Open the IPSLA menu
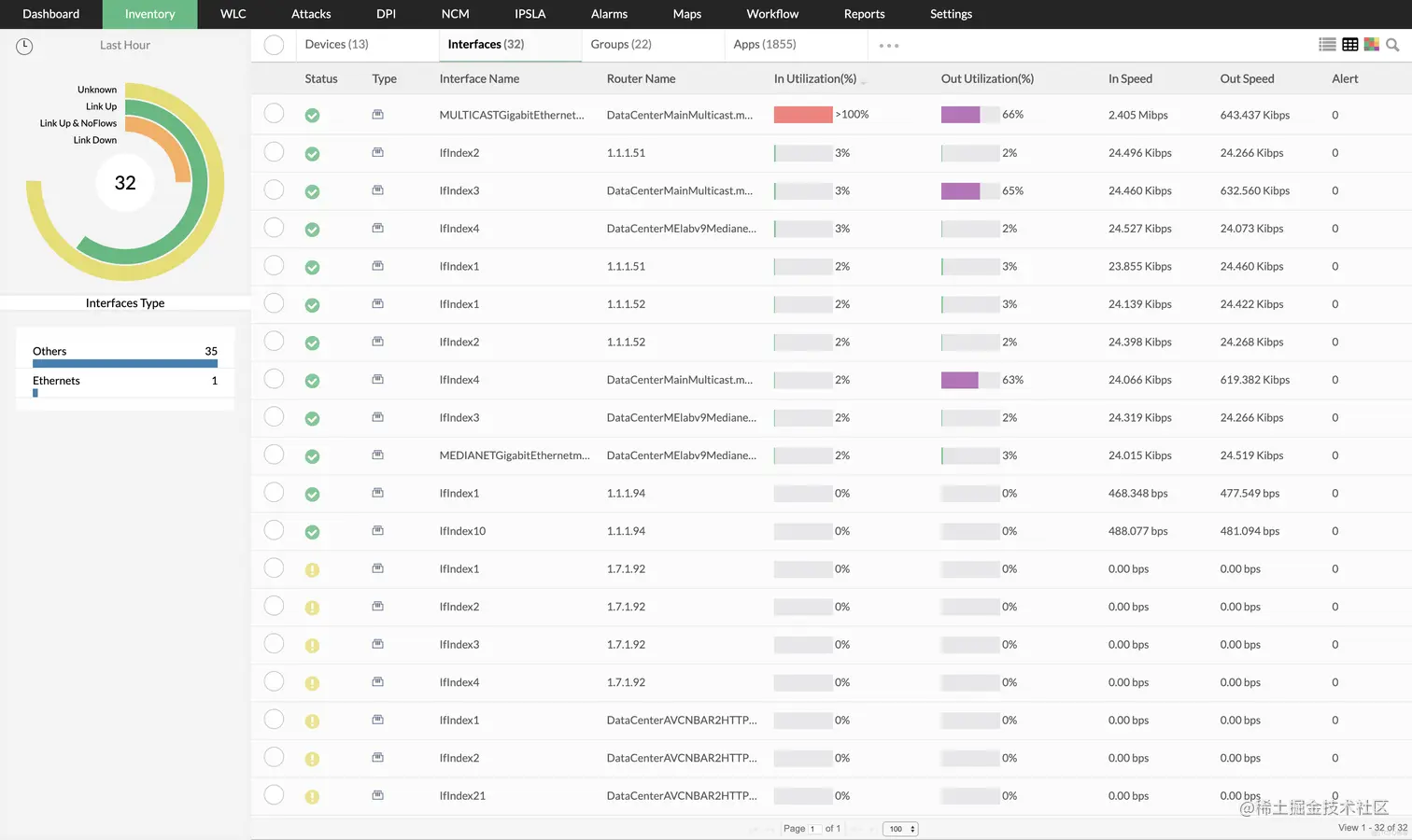 (530, 14)
